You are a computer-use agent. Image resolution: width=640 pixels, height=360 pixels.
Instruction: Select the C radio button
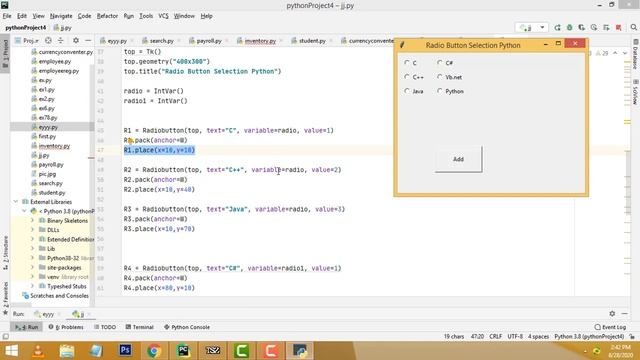407,62
